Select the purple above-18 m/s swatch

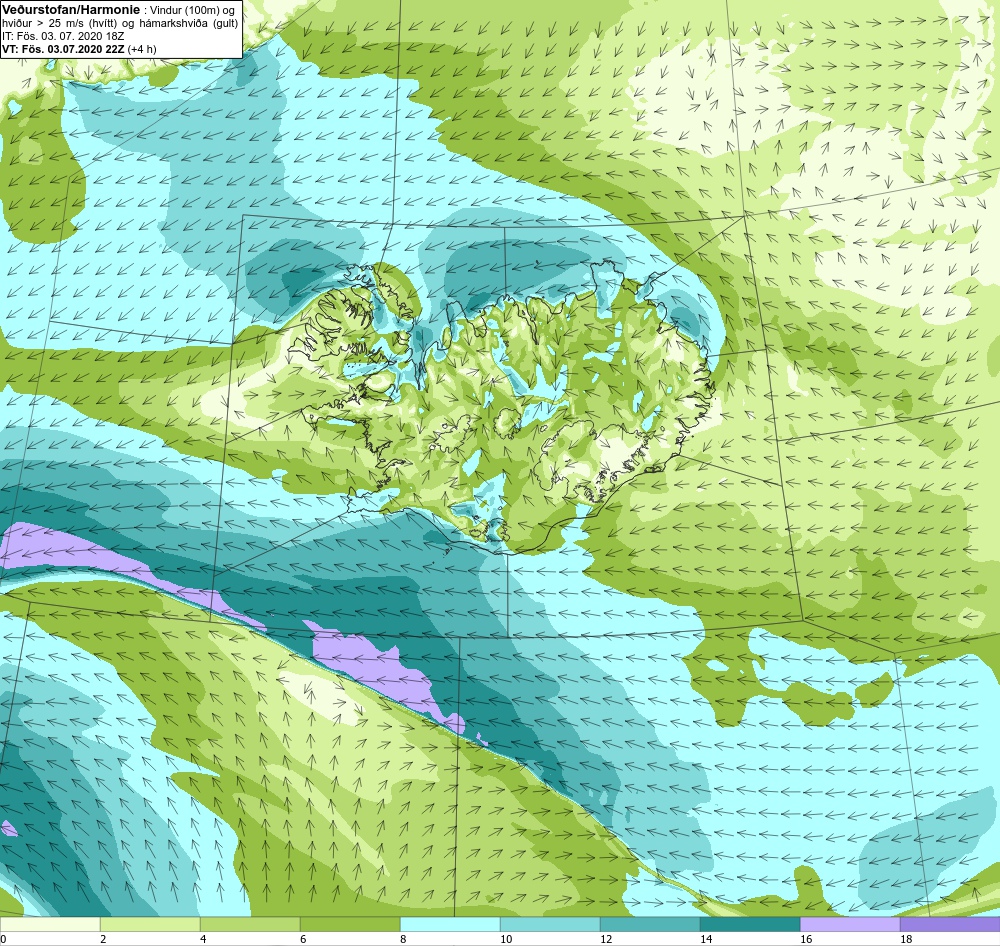point(950,924)
